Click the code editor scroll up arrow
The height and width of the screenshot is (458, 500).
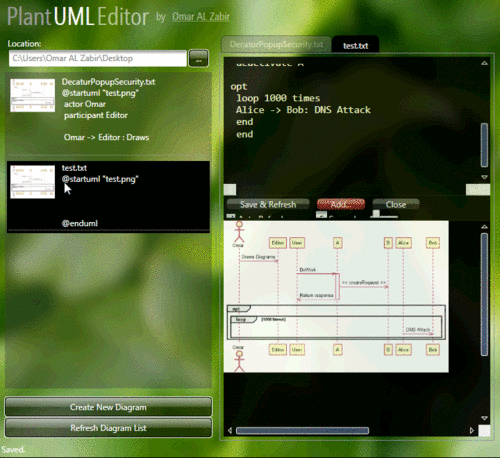(484, 63)
